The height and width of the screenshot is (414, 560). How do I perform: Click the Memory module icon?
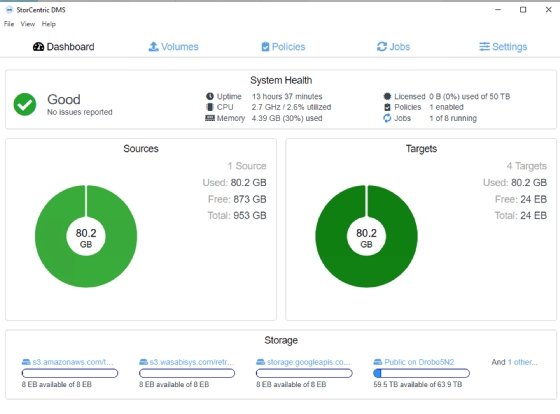click(210, 118)
